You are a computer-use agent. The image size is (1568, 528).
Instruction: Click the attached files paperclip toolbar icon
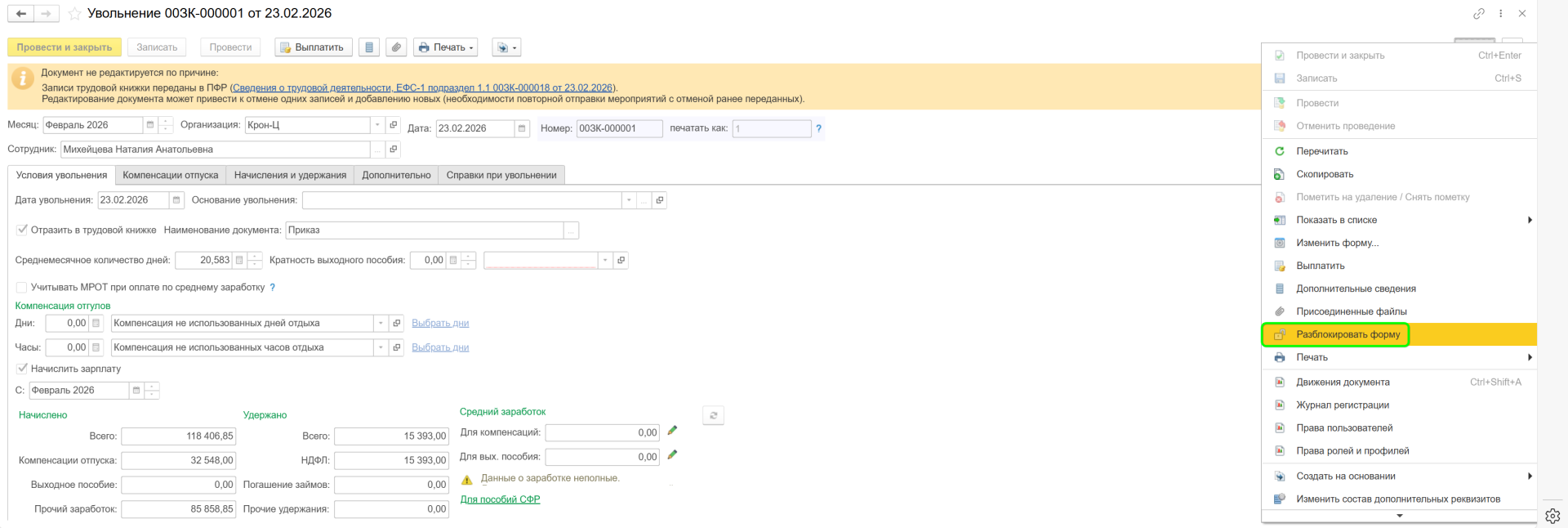click(x=396, y=47)
